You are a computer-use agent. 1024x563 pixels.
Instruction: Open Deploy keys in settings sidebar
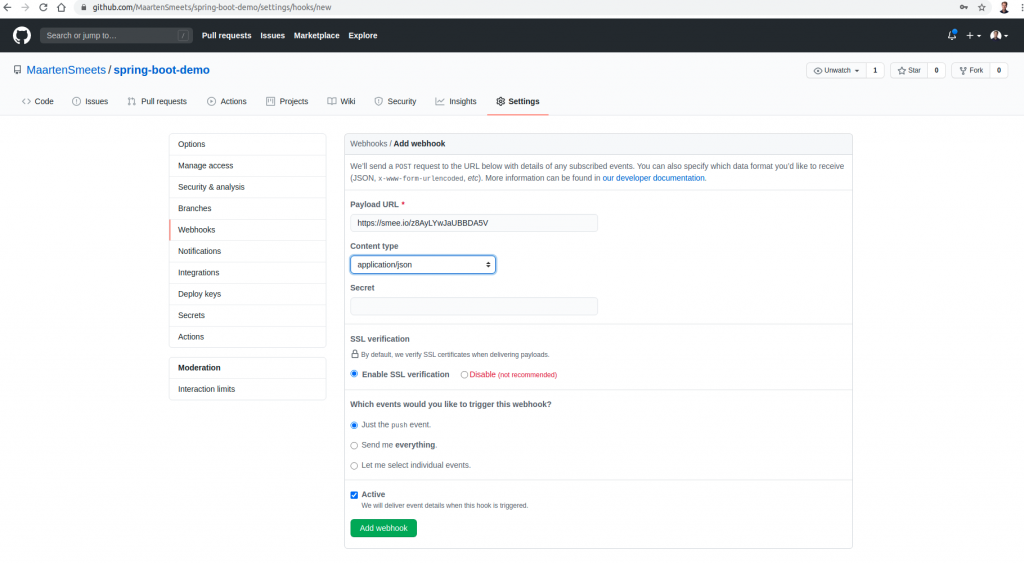click(x=199, y=294)
